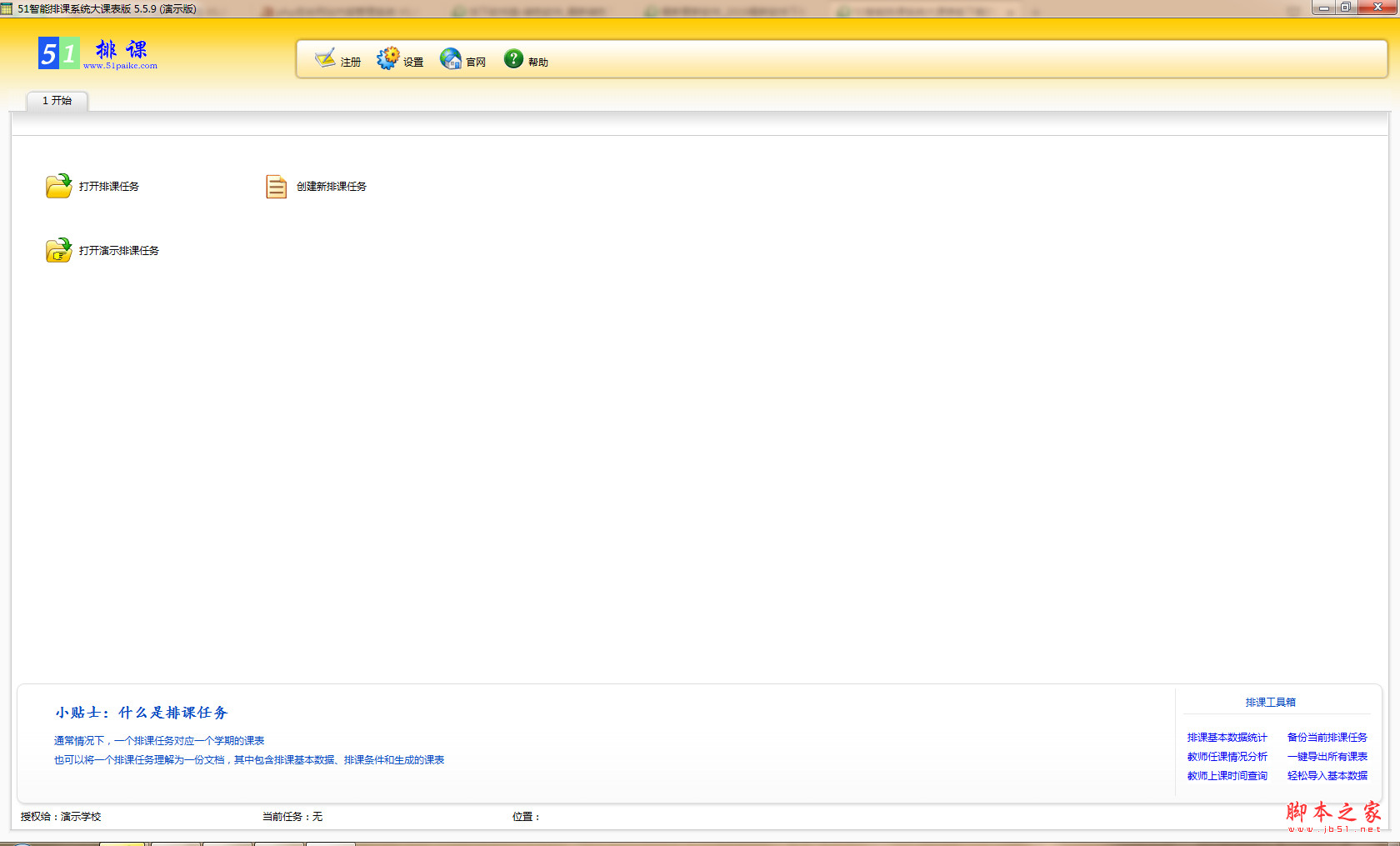
Task: Click the 位置： status label
Action: (x=526, y=817)
